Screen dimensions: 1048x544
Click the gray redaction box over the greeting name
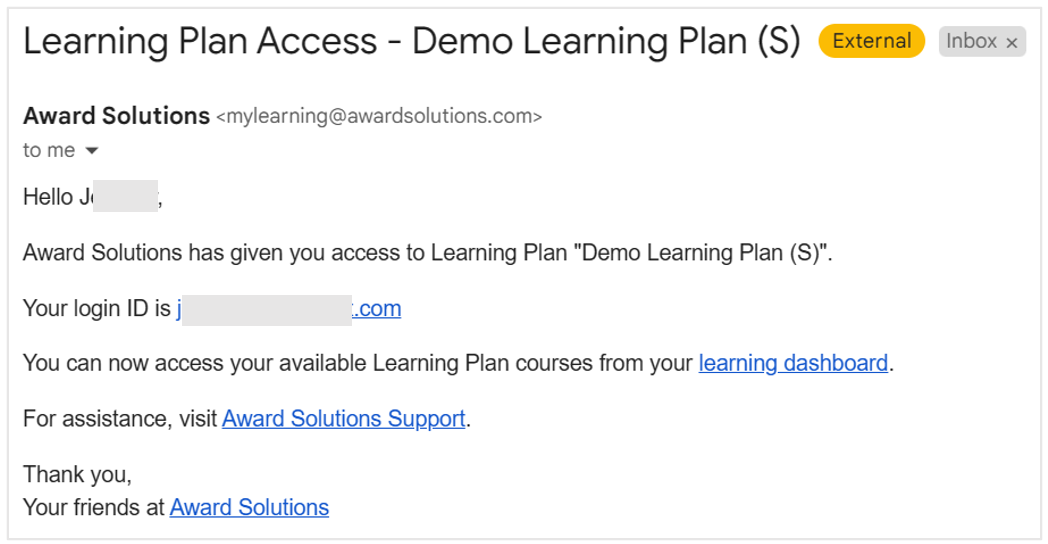coord(126,196)
